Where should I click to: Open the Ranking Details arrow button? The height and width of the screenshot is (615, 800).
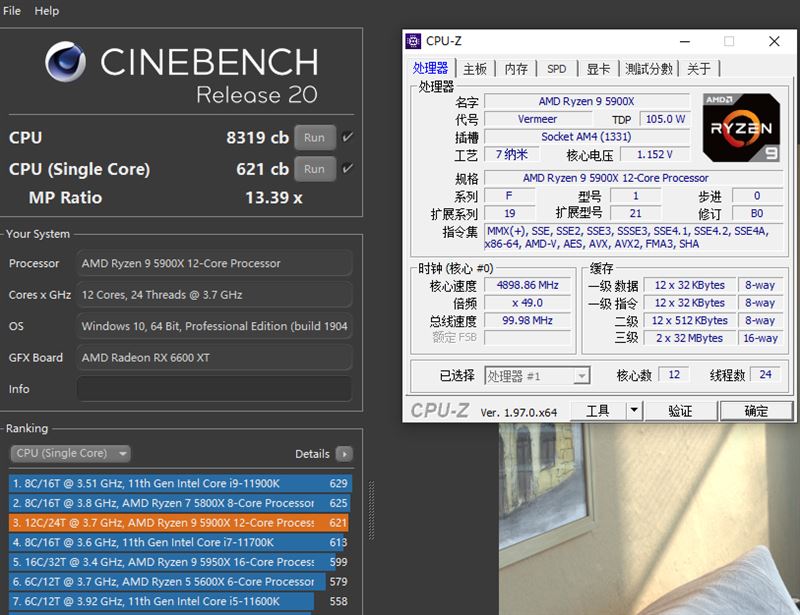(344, 454)
